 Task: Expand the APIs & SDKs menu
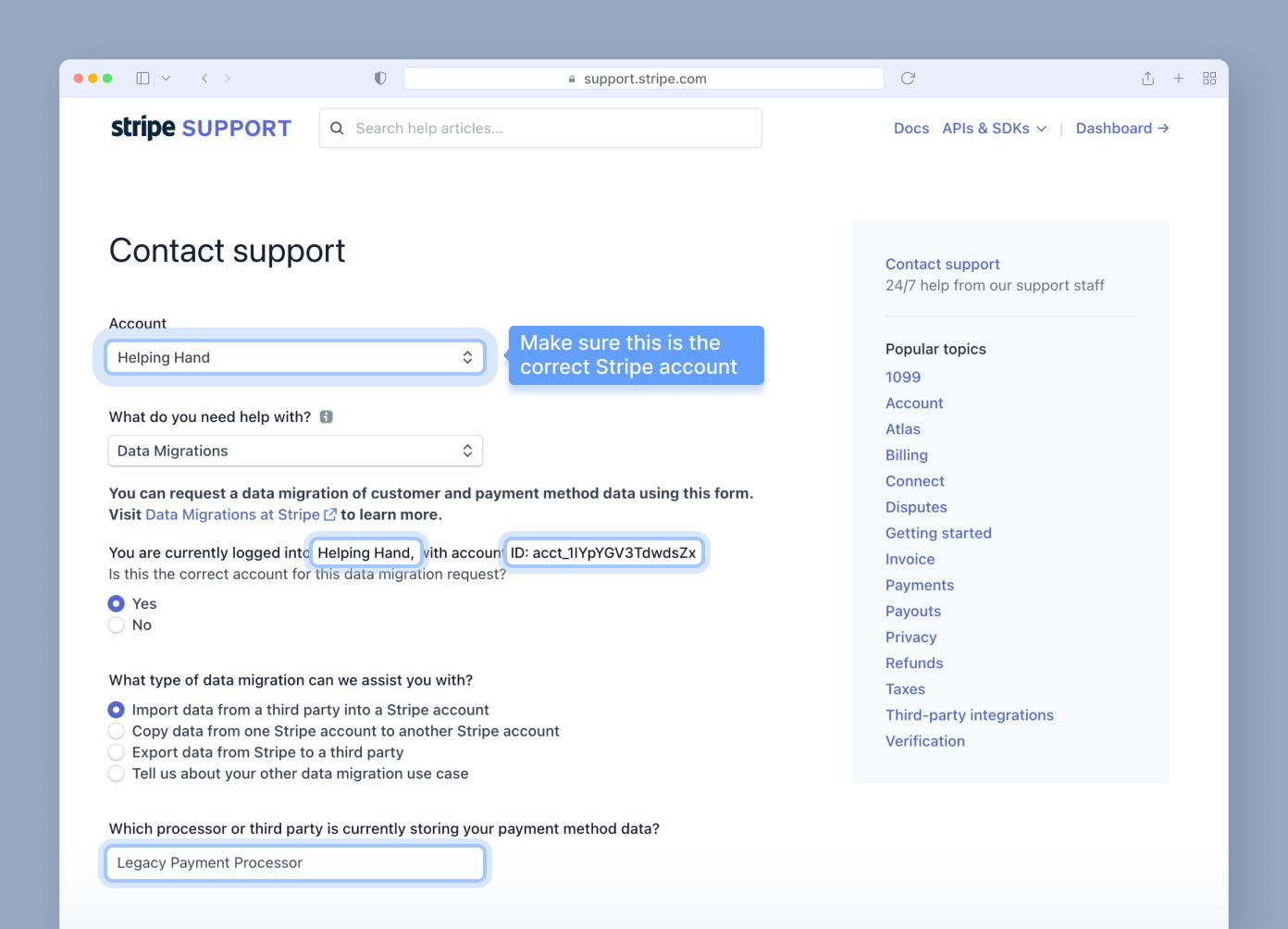[x=995, y=129]
